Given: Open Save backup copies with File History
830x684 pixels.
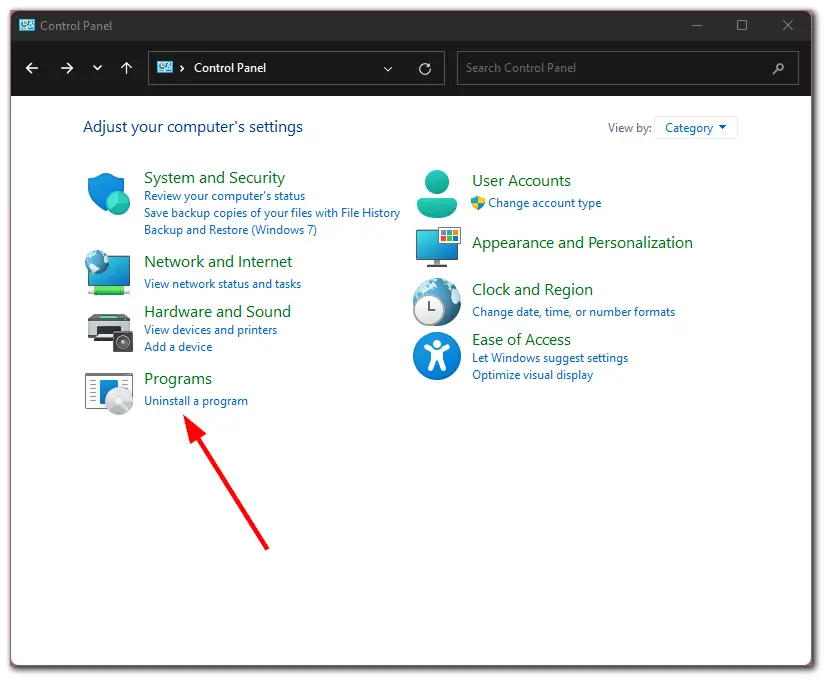Looking at the screenshot, I should pyautogui.click(x=272, y=213).
